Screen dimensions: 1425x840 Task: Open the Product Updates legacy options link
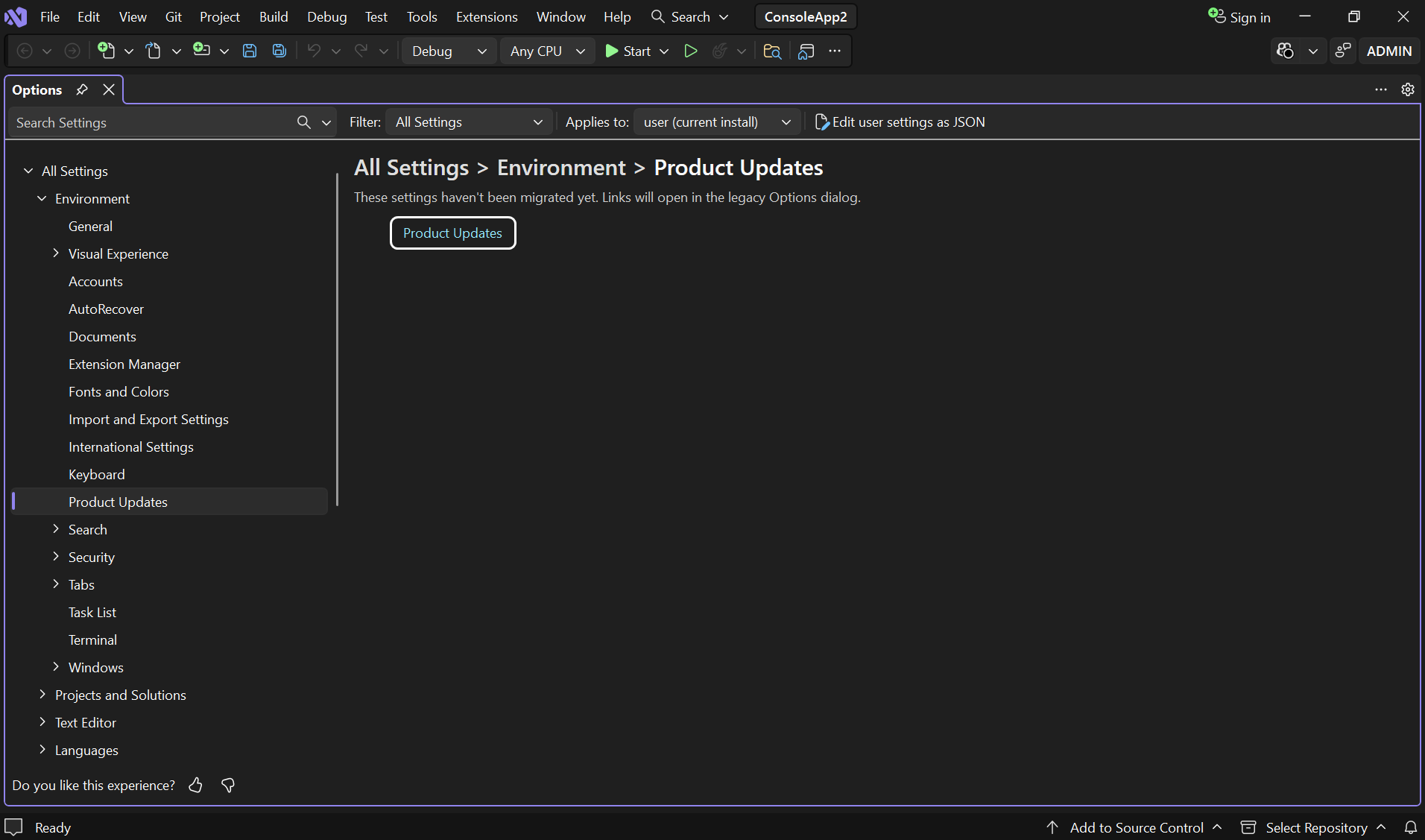point(453,233)
